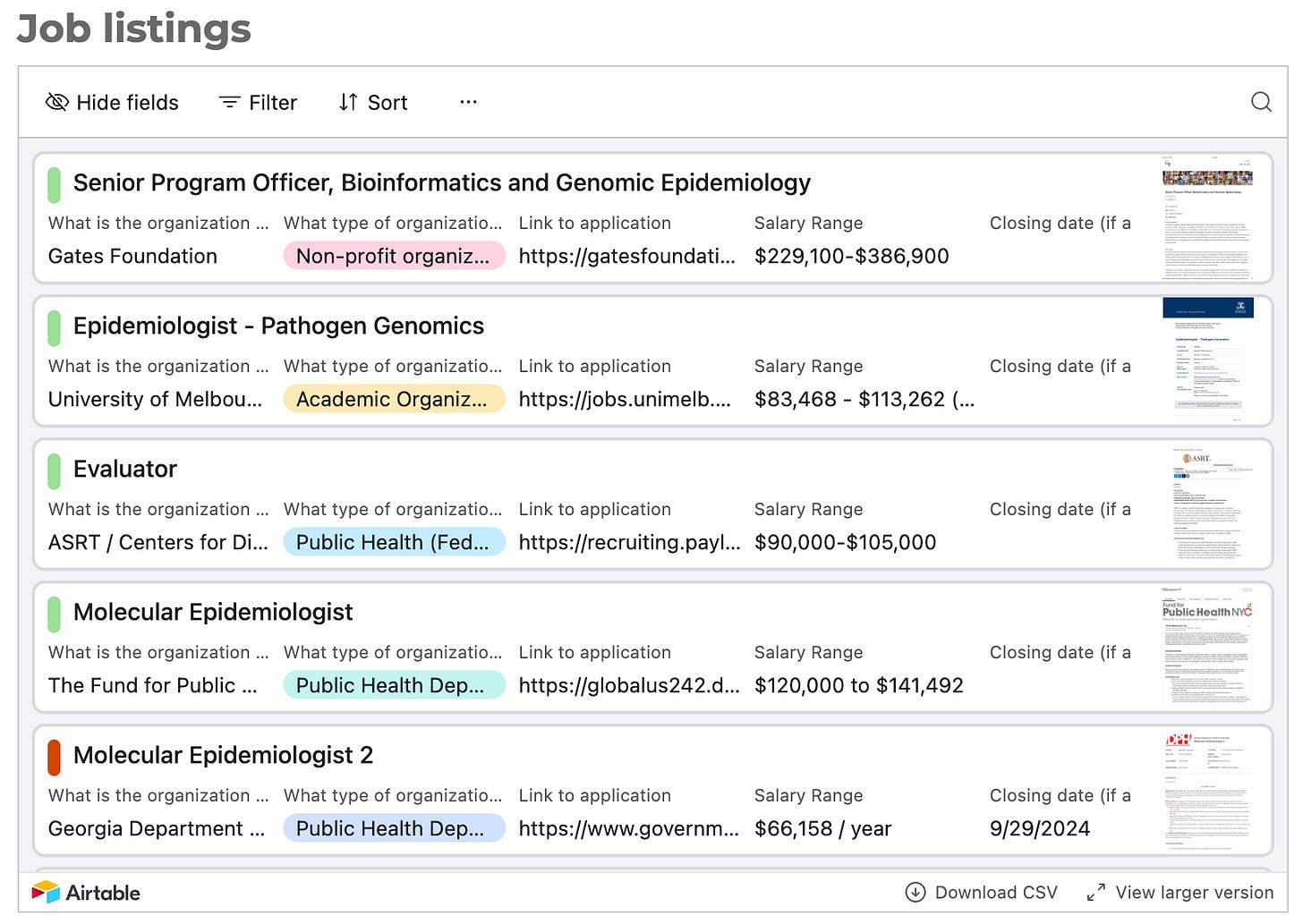Click salary $90,000-$105,000
1303x924 pixels.
846,543
